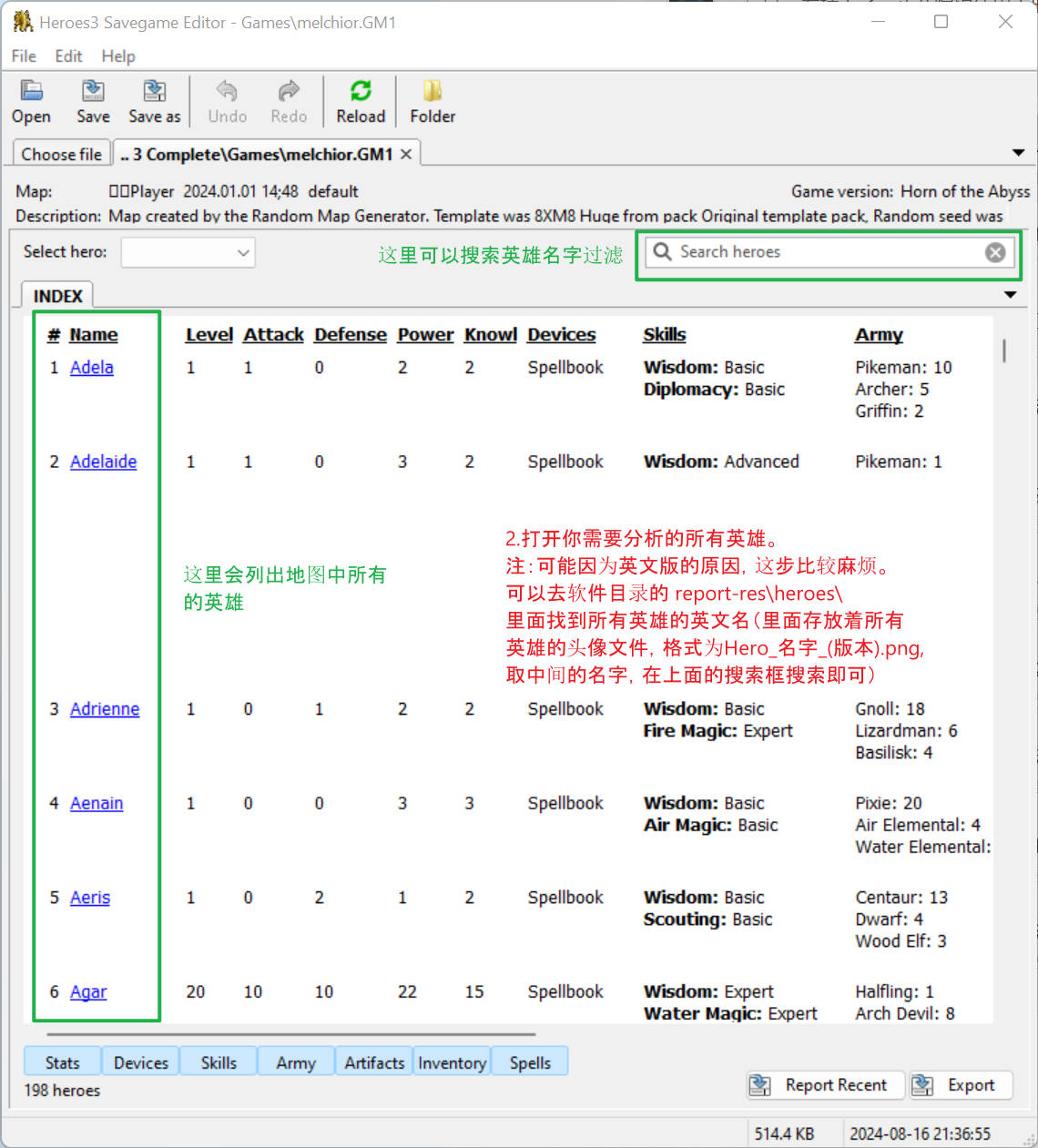Open the File menu
Screen dimensions: 1038x1148
pyautogui.click(x=24, y=56)
